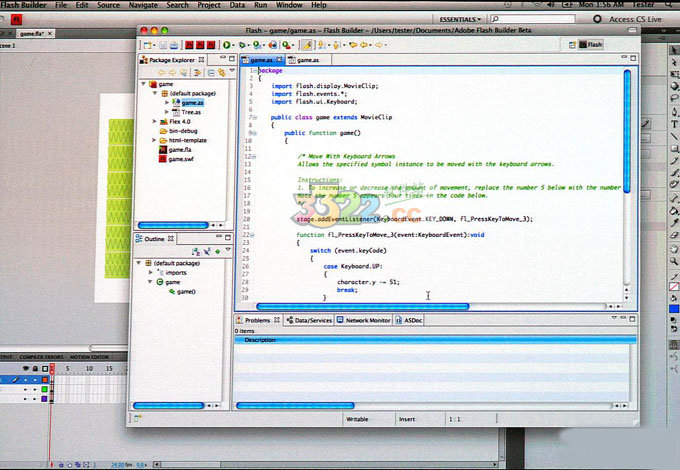Expand the imports node in Outline
This screenshot has width=680, height=470.
click(150, 272)
